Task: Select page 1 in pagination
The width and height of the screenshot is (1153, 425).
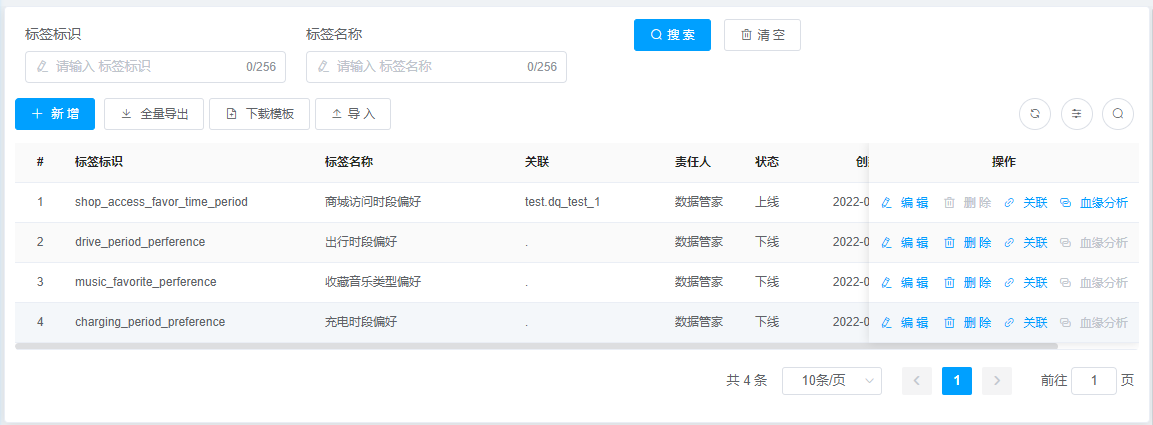Action: 957,380
